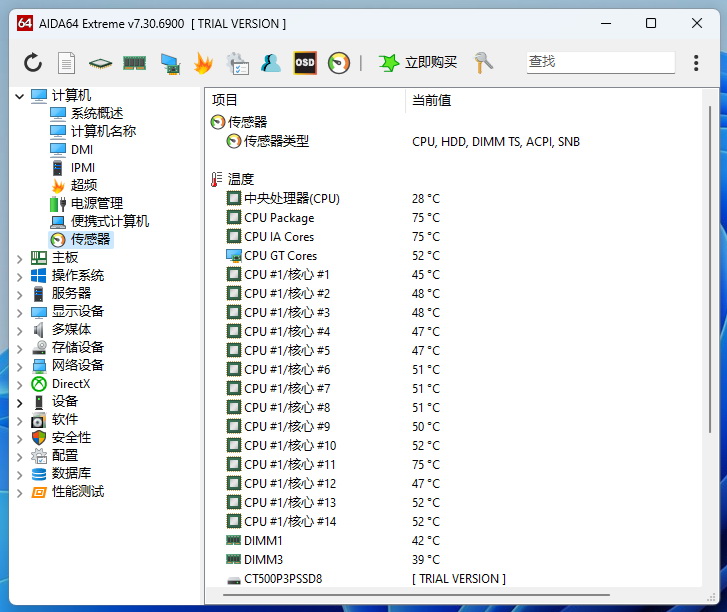
Task: Click the 操作系统 Windows logo icon
Action: (39, 276)
